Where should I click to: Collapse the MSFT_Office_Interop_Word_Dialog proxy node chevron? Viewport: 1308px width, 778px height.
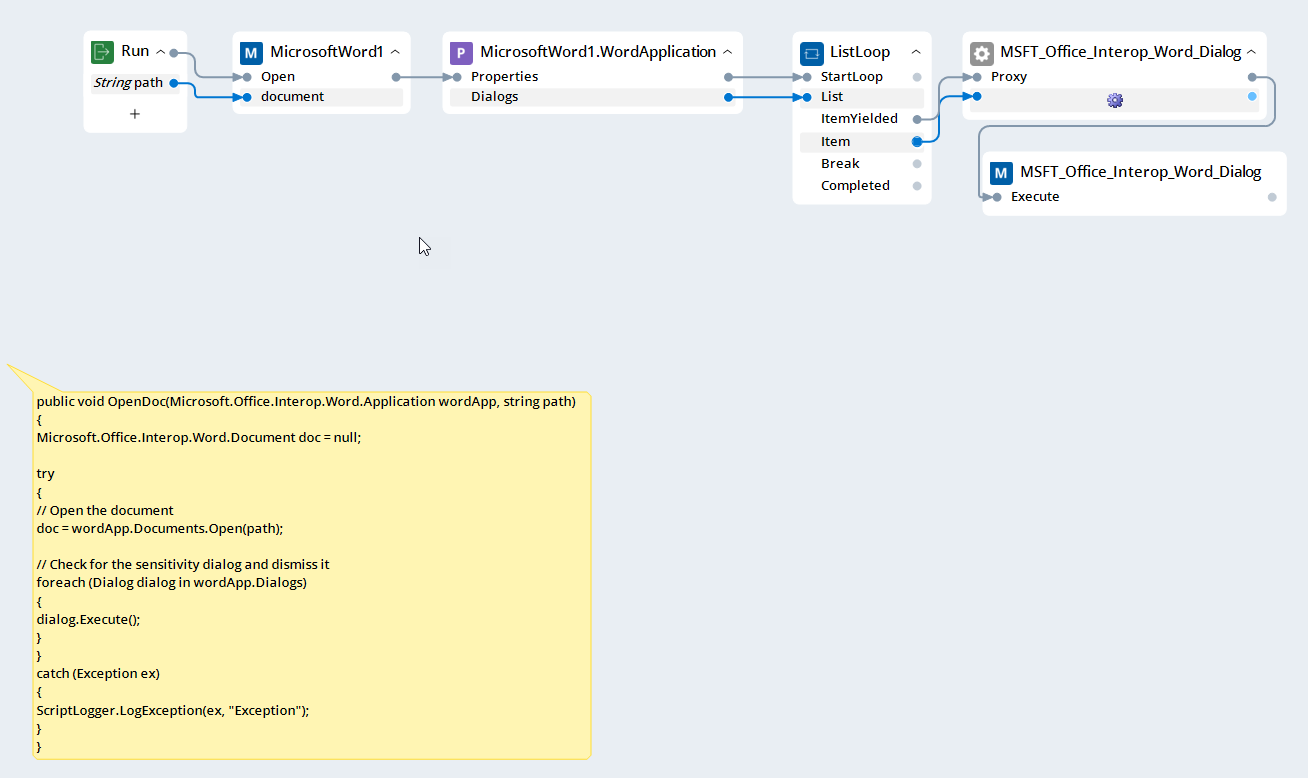1251,52
